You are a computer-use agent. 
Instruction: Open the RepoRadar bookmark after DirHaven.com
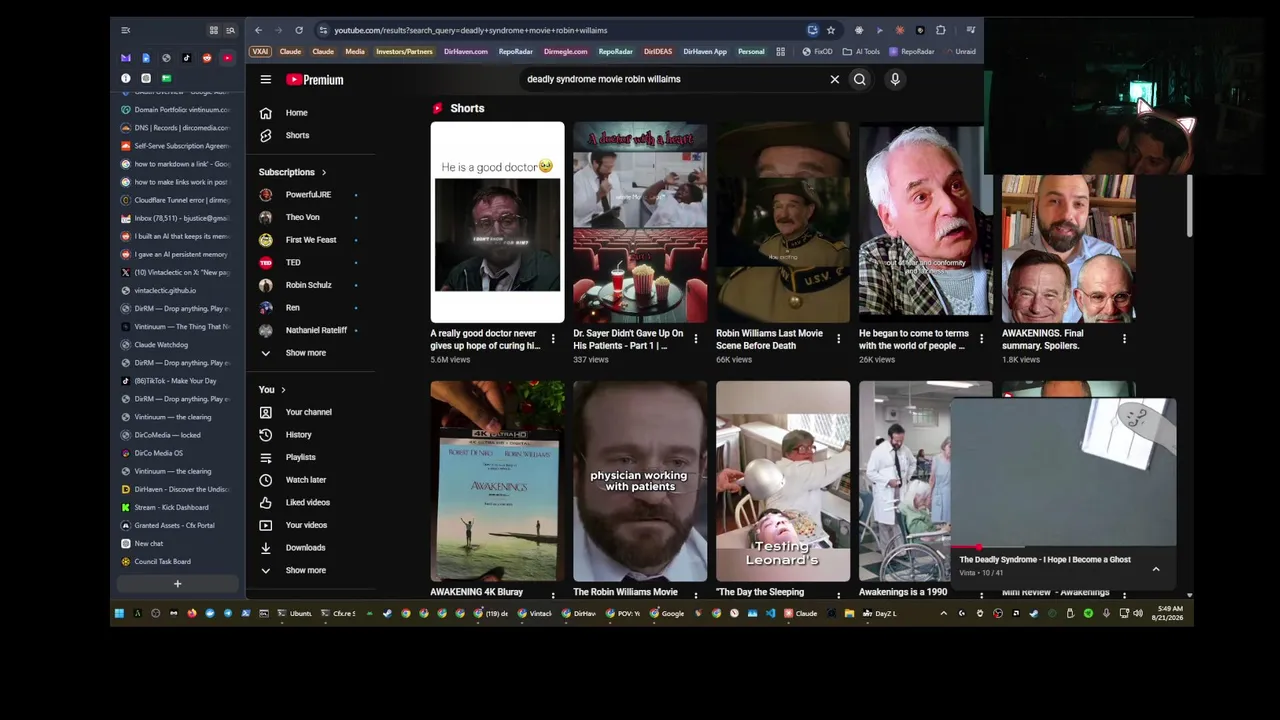(x=516, y=52)
